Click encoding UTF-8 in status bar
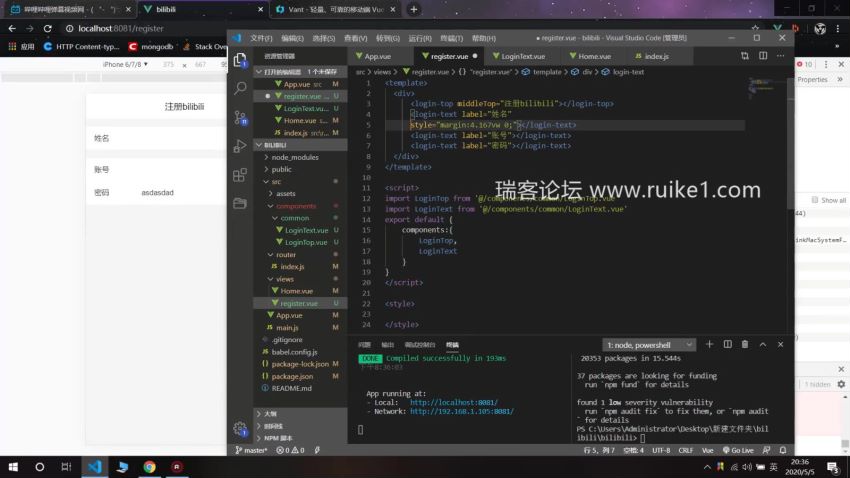 point(661,450)
